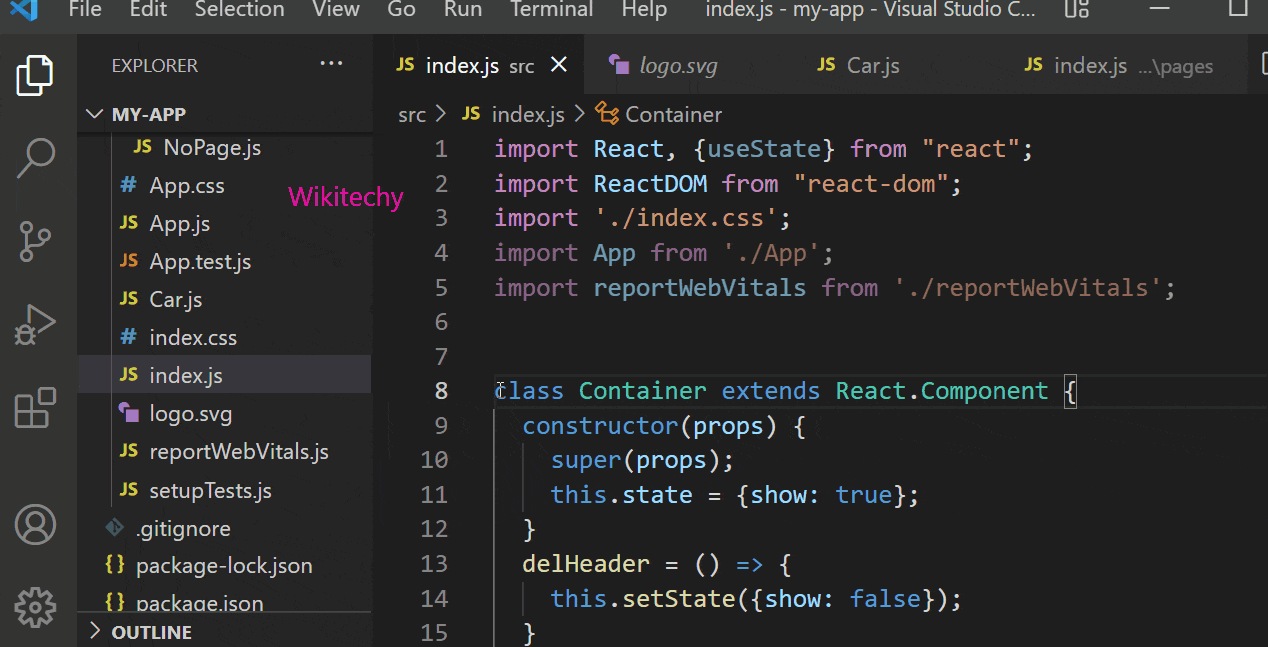
Task: Open the Search view icon
Action: (36, 158)
